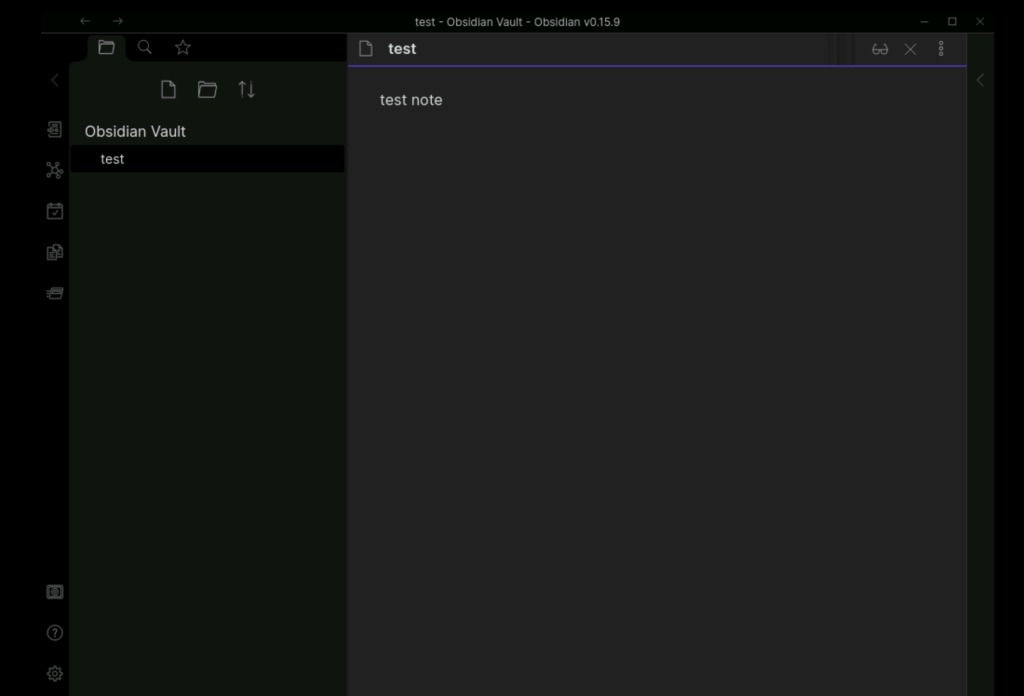Viewport: 1024px width, 696px height.
Task: Open Obsidian settings gear
Action: pyautogui.click(x=55, y=674)
